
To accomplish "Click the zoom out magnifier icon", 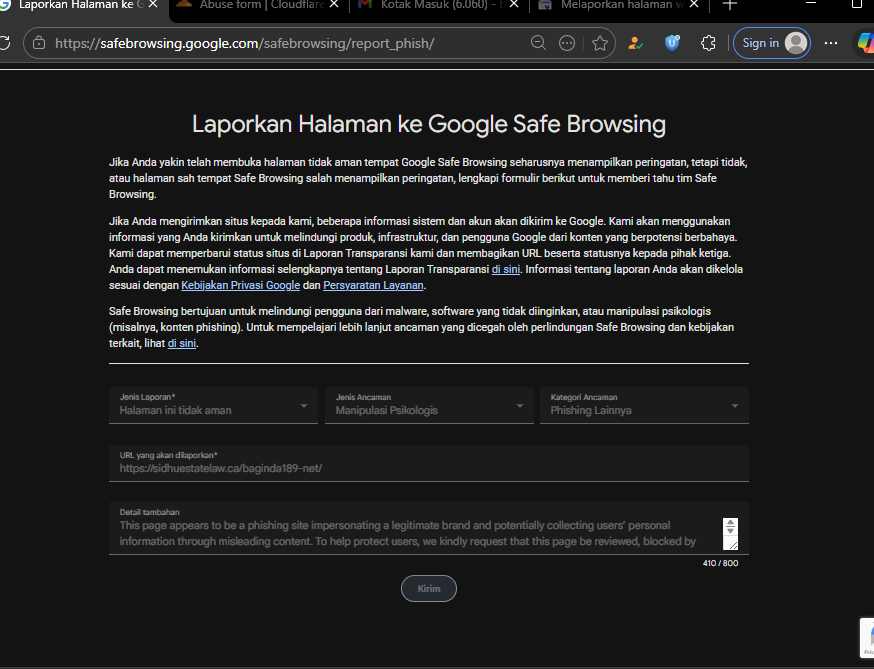I will click(538, 43).
